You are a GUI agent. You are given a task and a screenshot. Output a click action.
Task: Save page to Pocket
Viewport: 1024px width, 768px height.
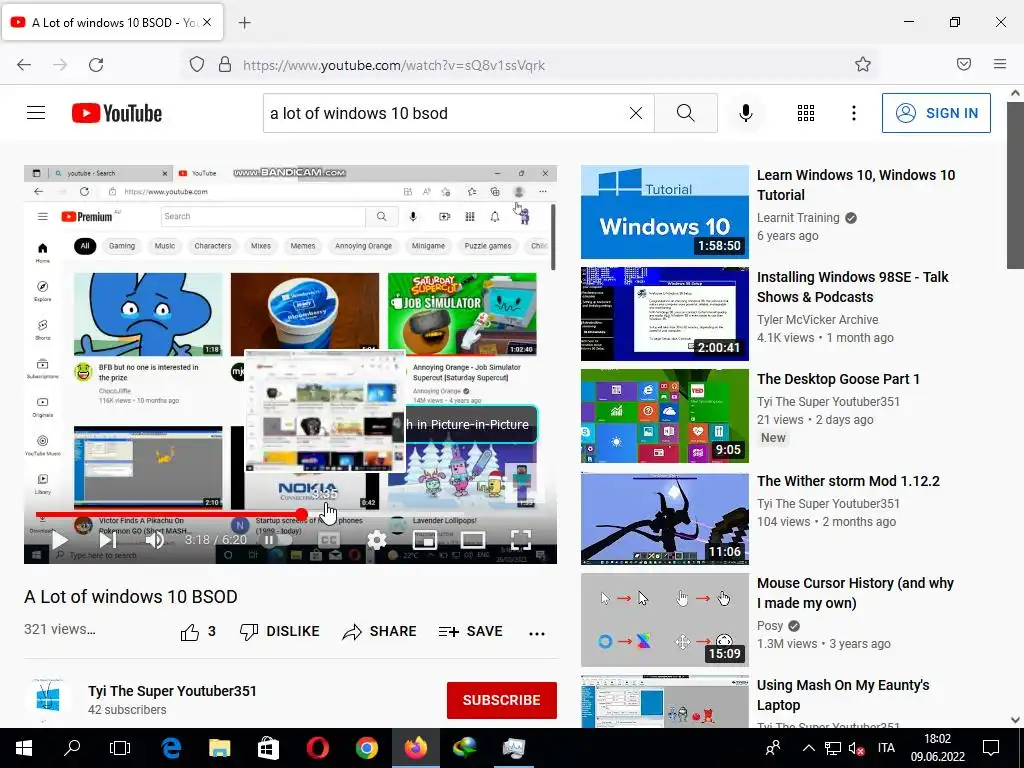[963, 64]
